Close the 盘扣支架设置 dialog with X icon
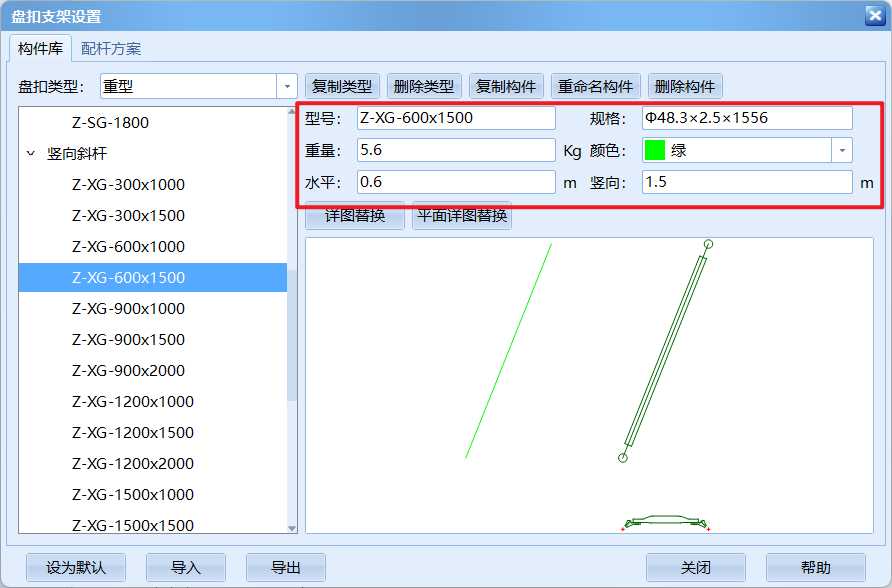Image resolution: width=892 pixels, height=588 pixels. [873, 16]
